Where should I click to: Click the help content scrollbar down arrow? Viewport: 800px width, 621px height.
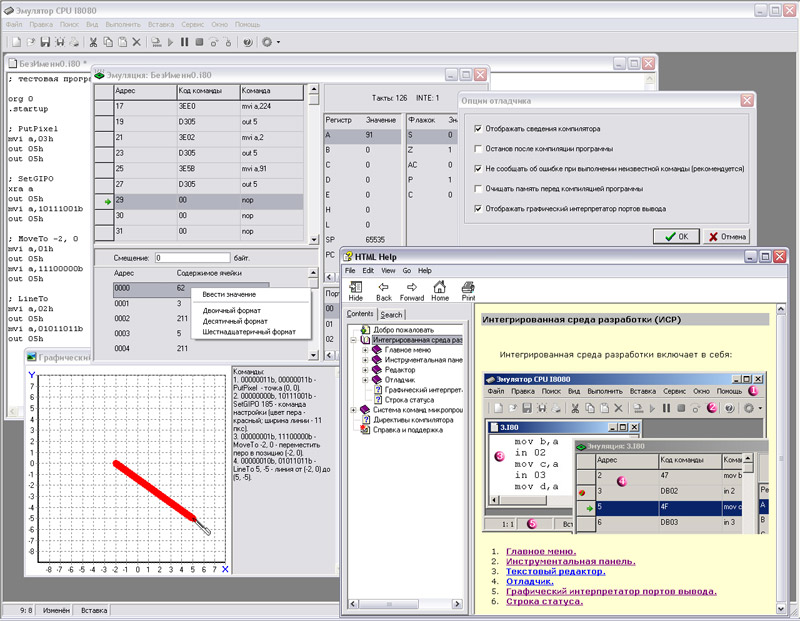pos(781,608)
